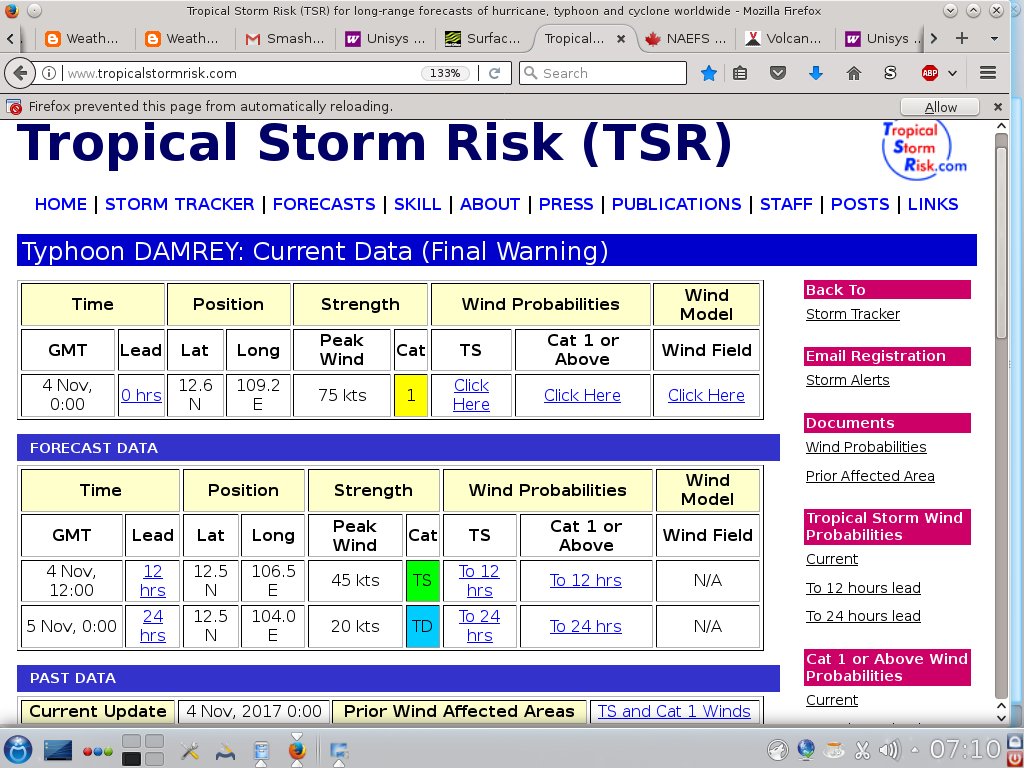
Task: Open the PUBLICATIONS nav link
Action: pos(677,204)
